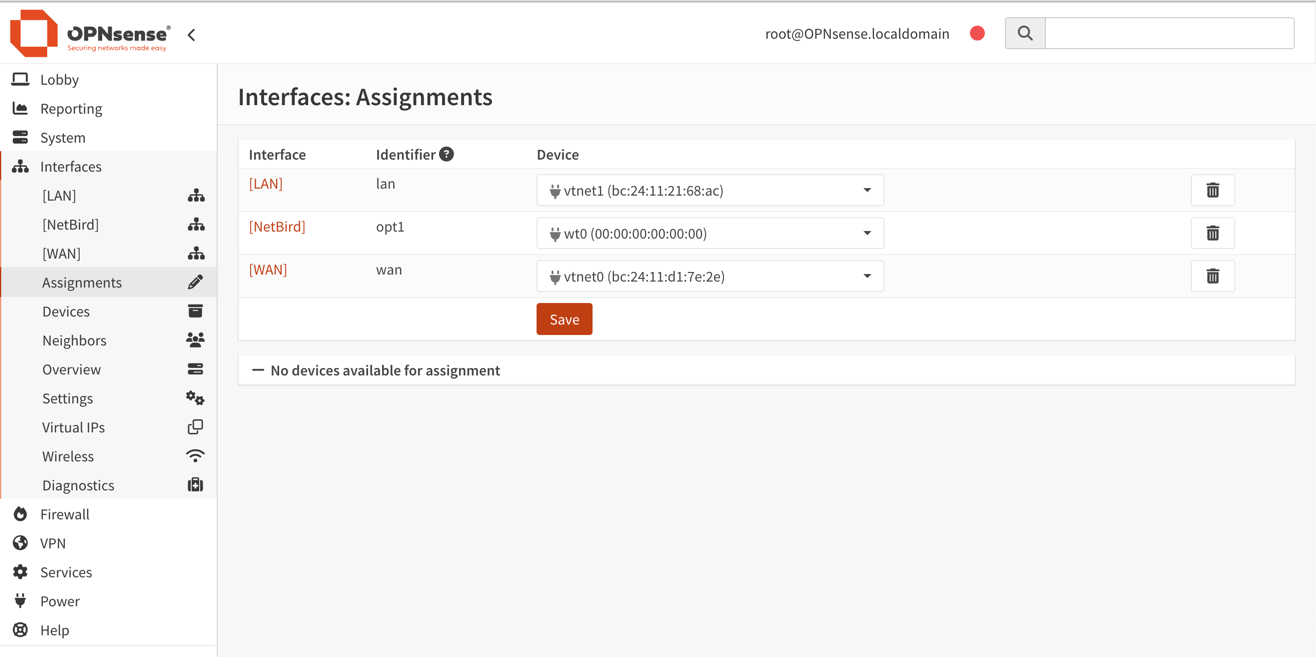This screenshot has height=657, width=1316.
Task: Open the LAN device dropdown vtnet1
Action: (x=710, y=190)
